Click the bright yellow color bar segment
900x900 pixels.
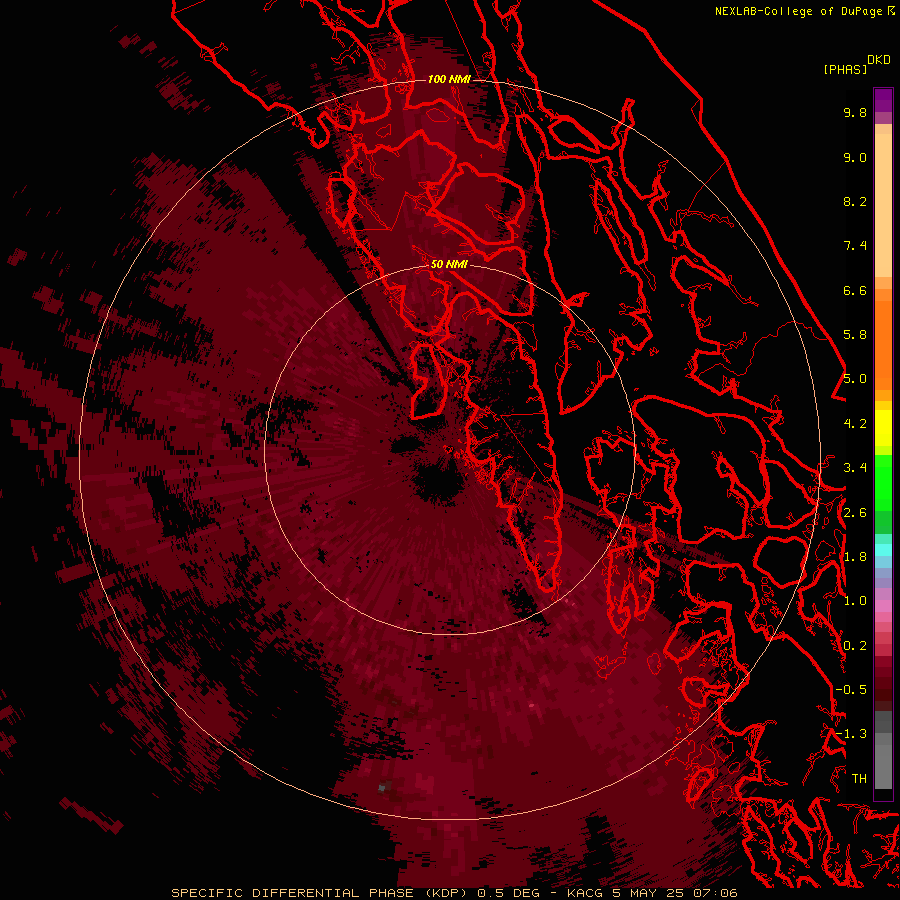[883, 428]
